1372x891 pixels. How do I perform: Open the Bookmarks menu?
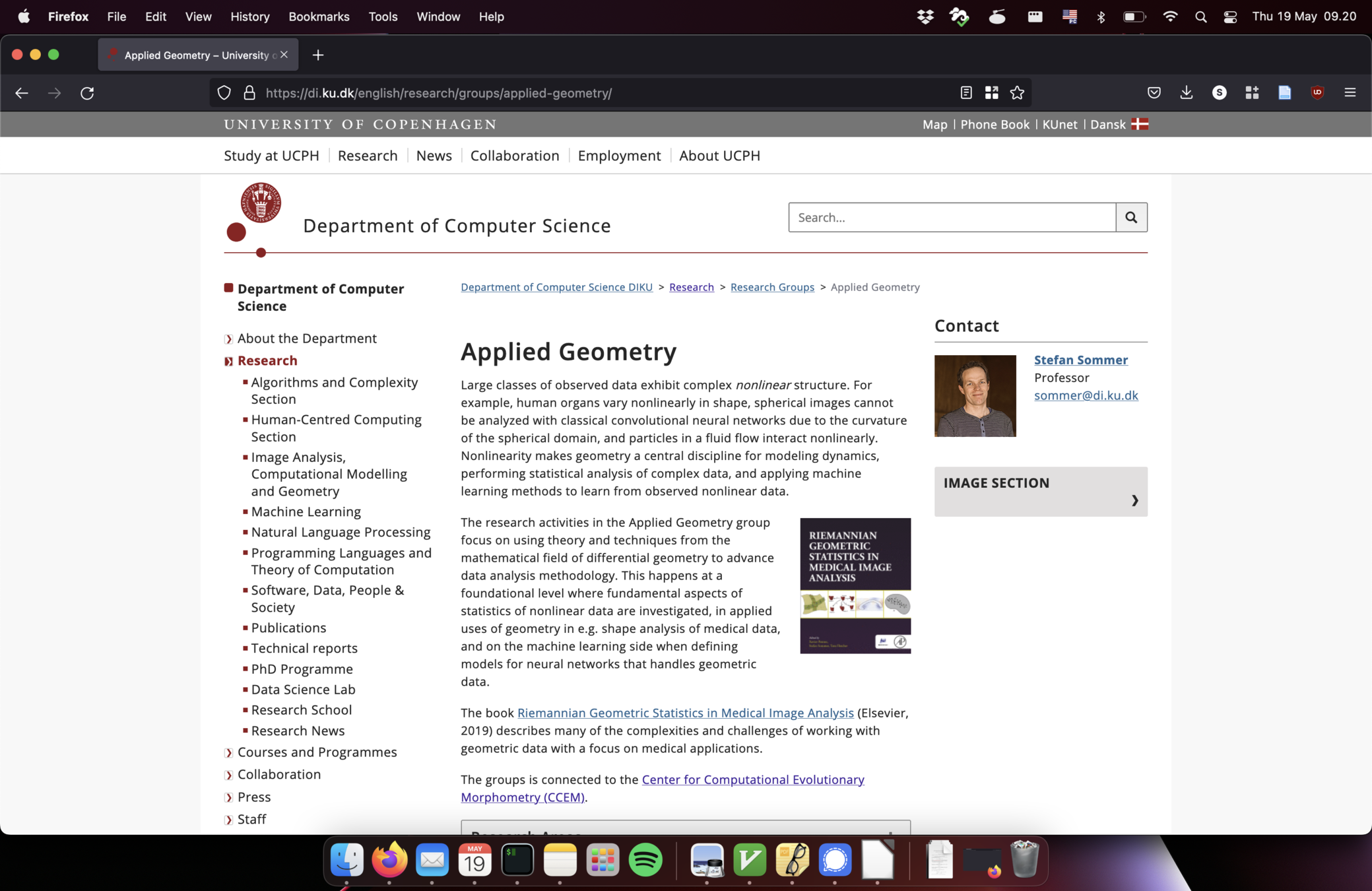(319, 16)
